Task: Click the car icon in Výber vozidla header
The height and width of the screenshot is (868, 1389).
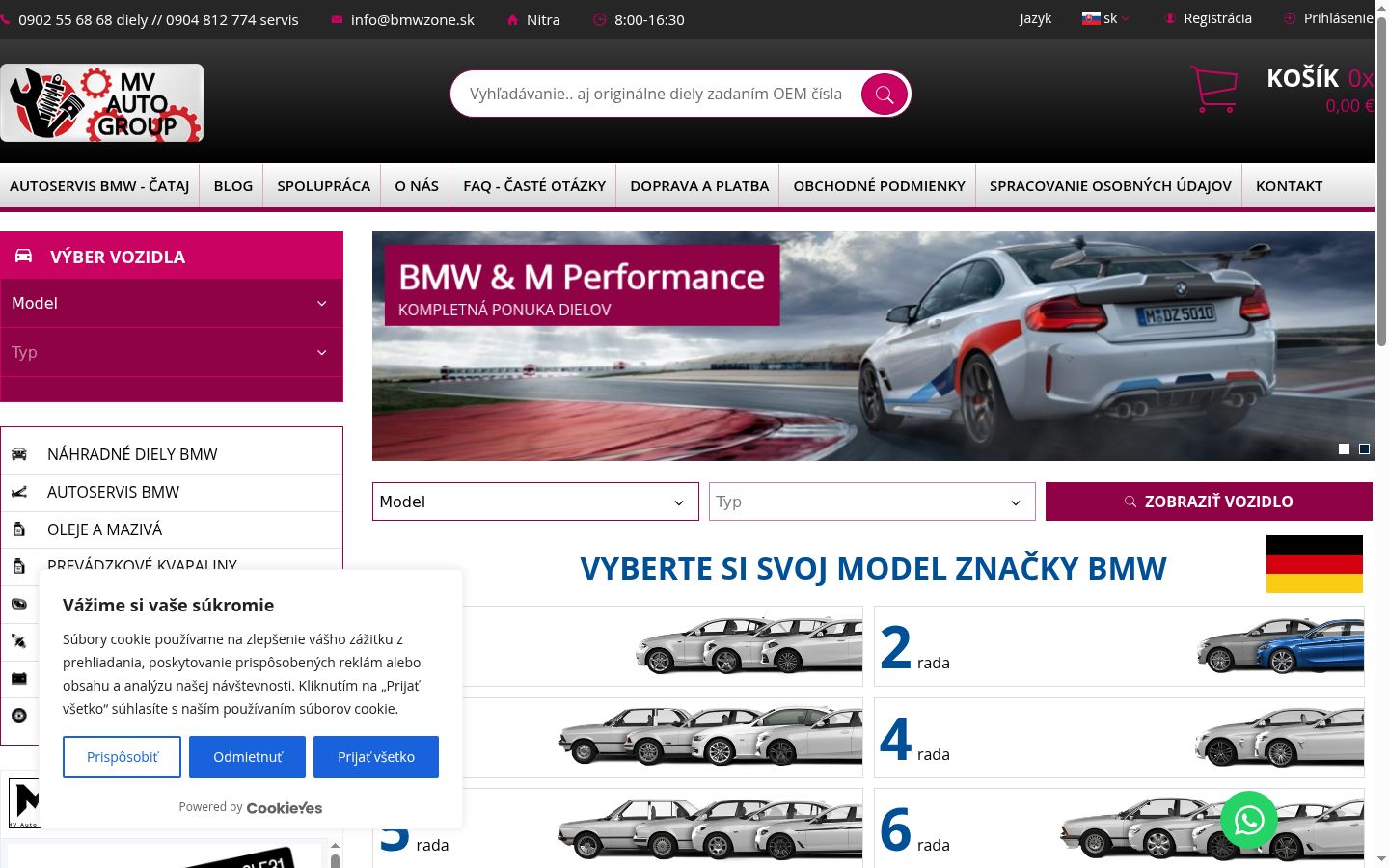Action: click(x=23, y=257)
